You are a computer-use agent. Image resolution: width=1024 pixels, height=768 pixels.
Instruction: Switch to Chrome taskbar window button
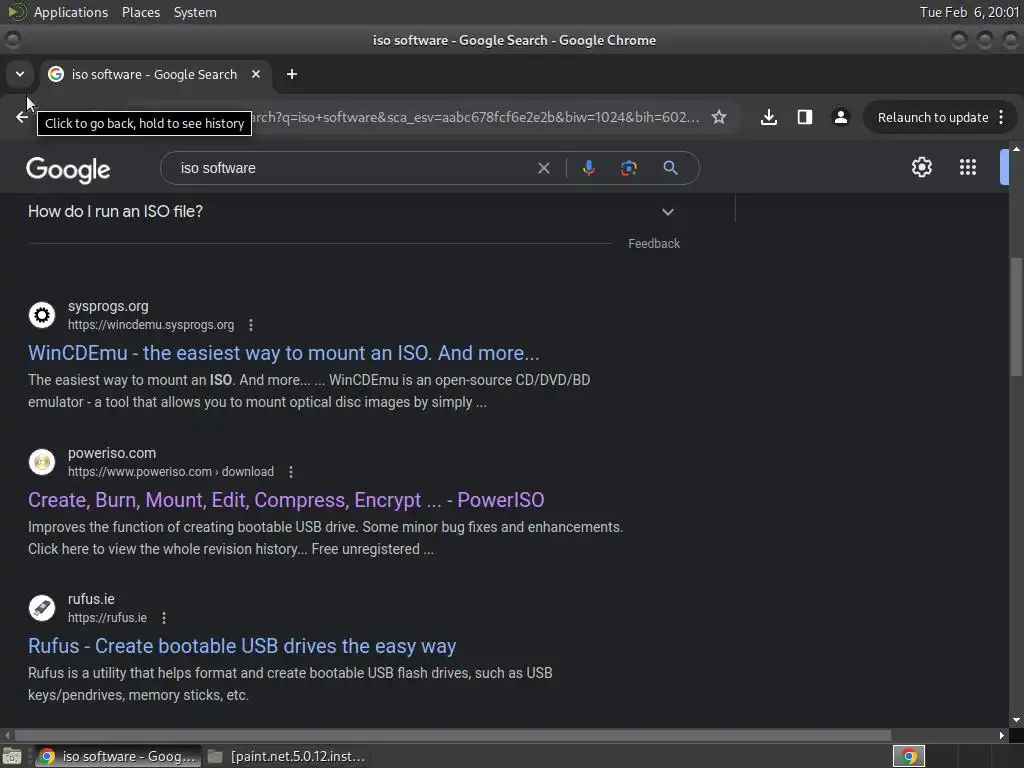point(118,756)
